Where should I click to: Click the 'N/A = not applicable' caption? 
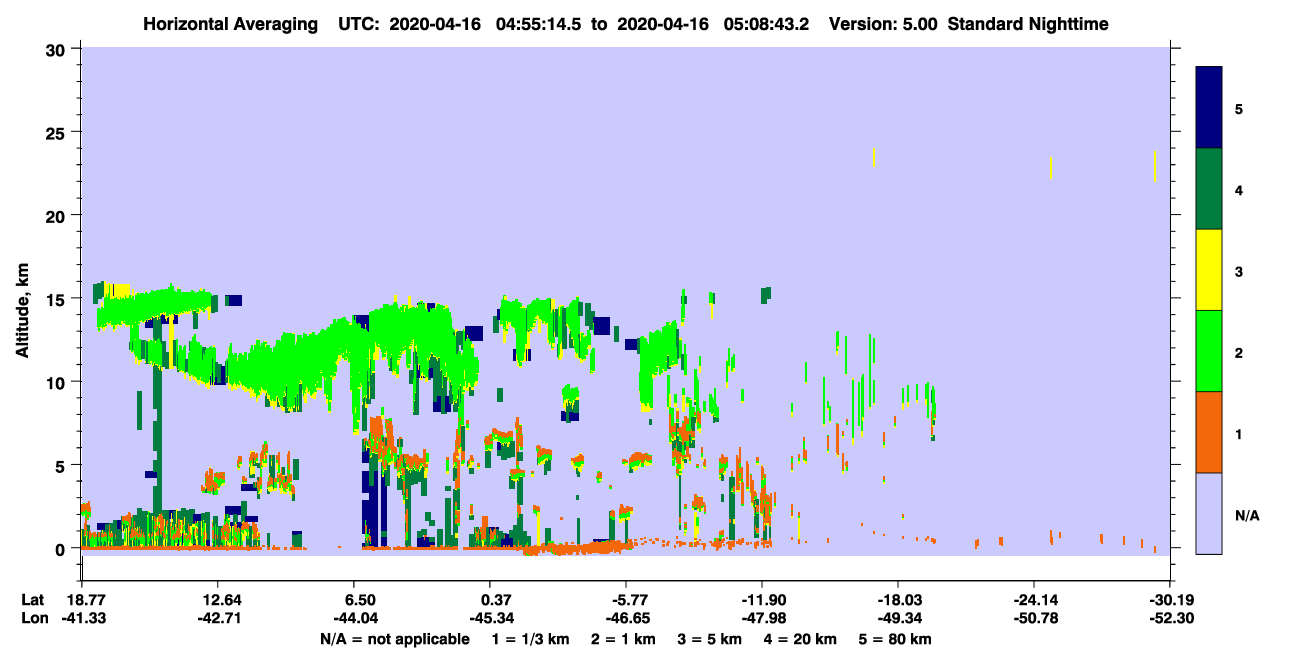pos(394,639)
